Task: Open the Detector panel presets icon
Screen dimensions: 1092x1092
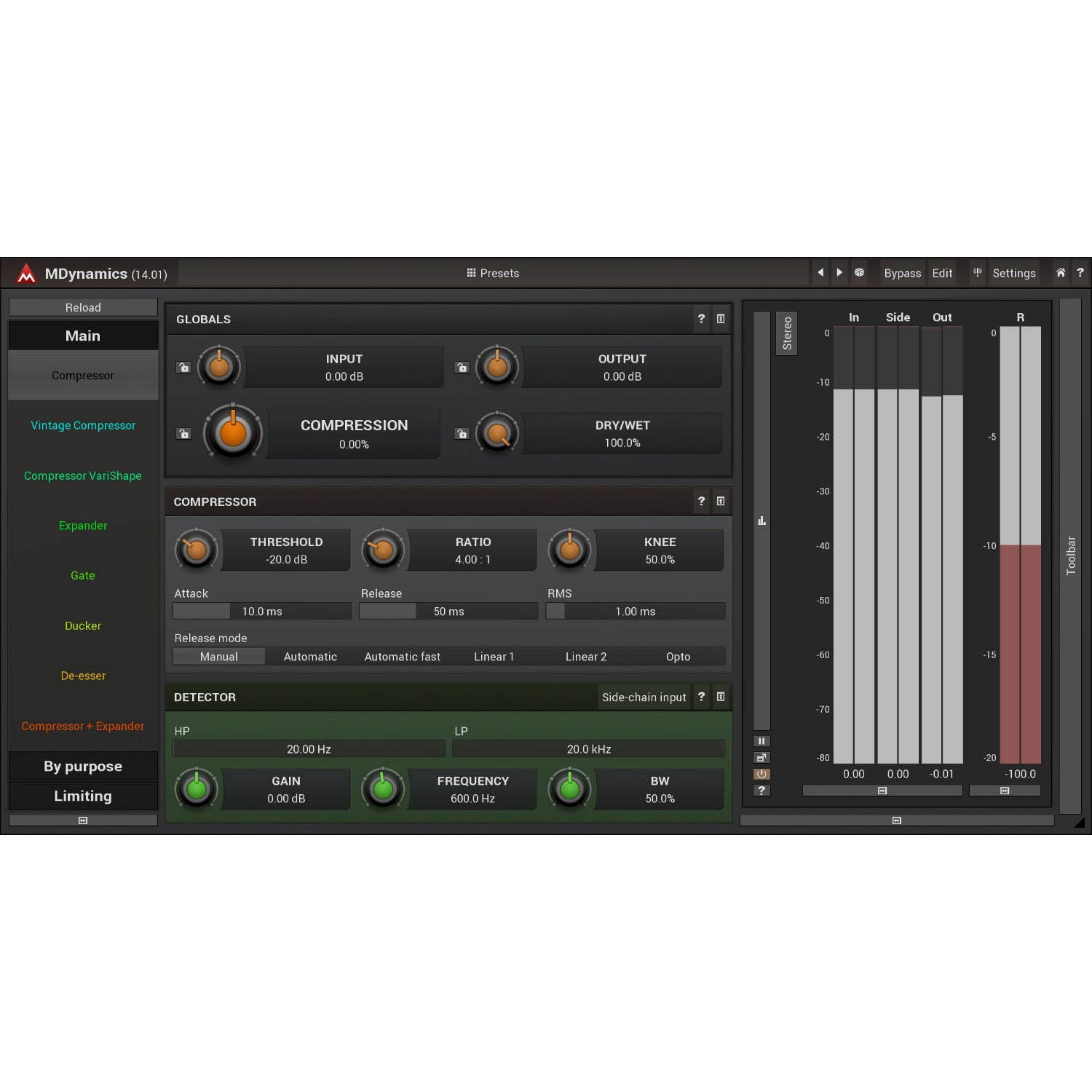Action: 721,697
